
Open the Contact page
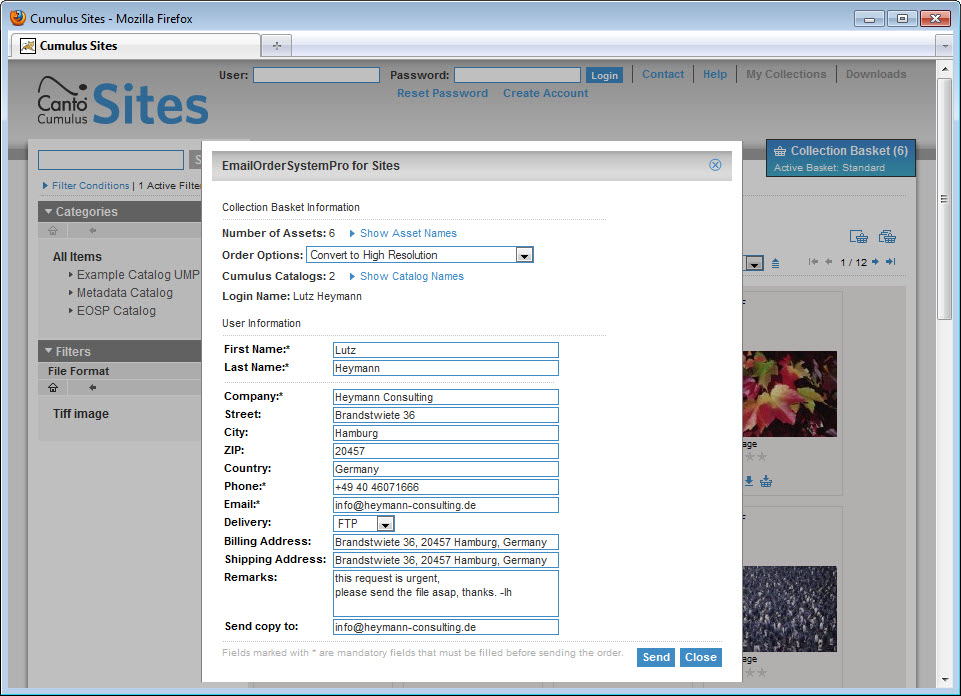point(663,74)
